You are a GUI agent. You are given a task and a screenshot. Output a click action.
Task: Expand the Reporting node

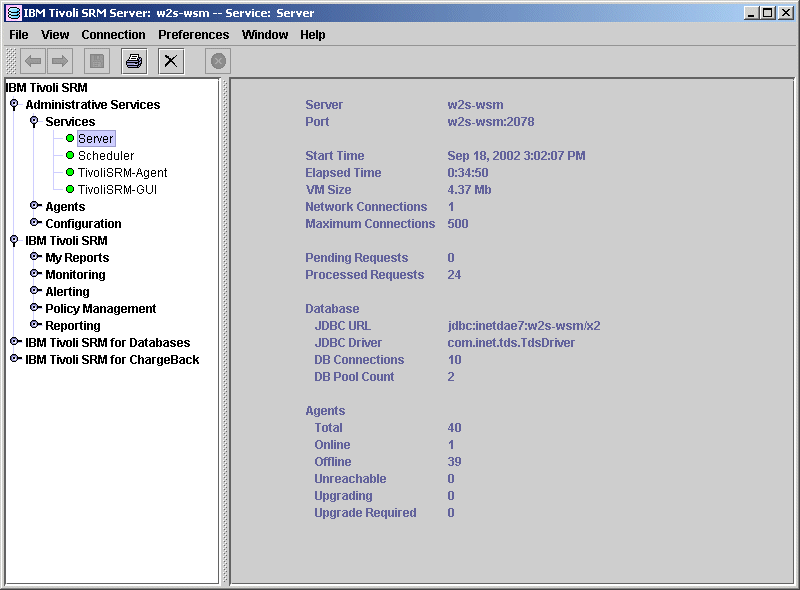coord(35,325)
